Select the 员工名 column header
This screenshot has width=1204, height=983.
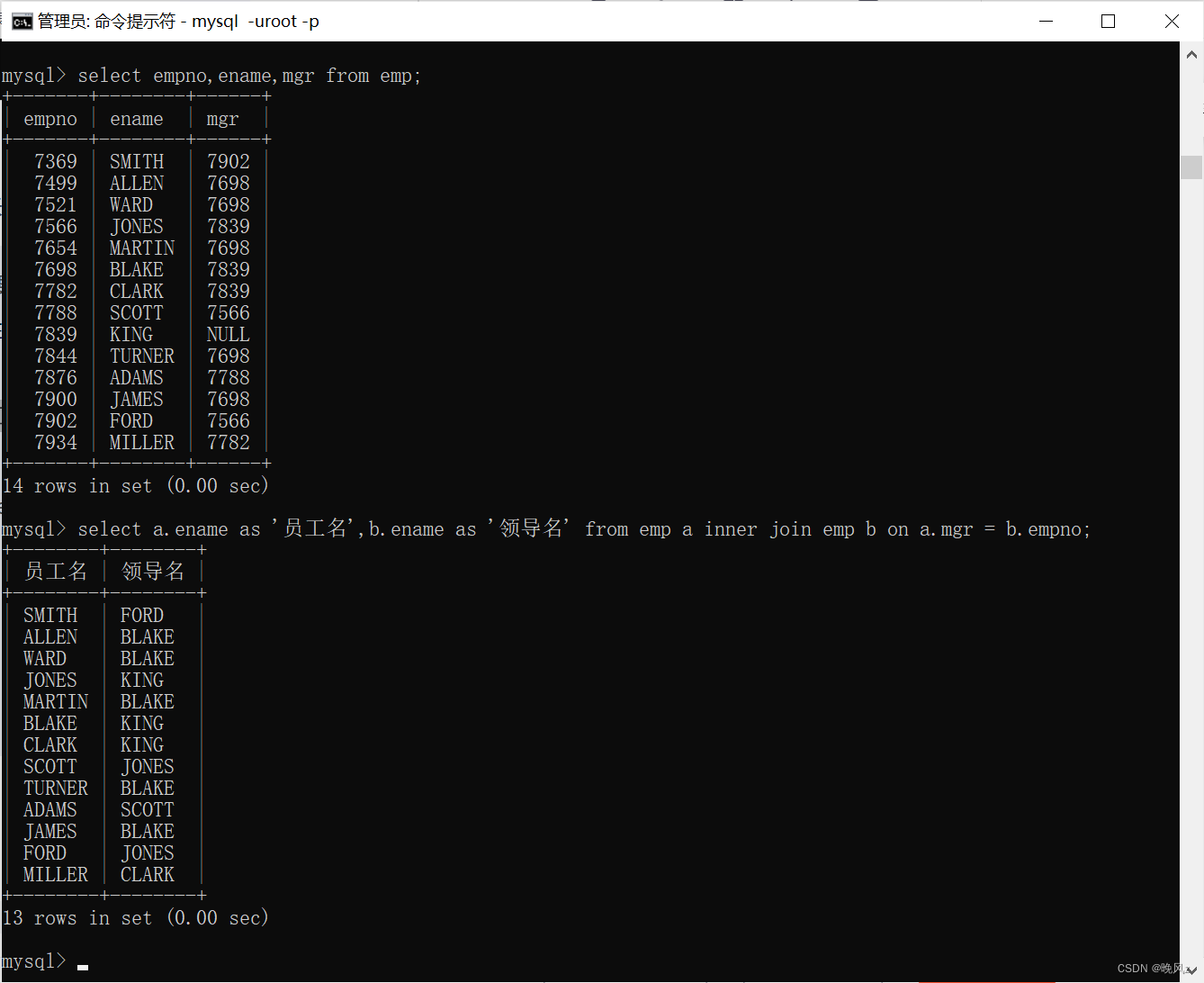pos(56,571)
